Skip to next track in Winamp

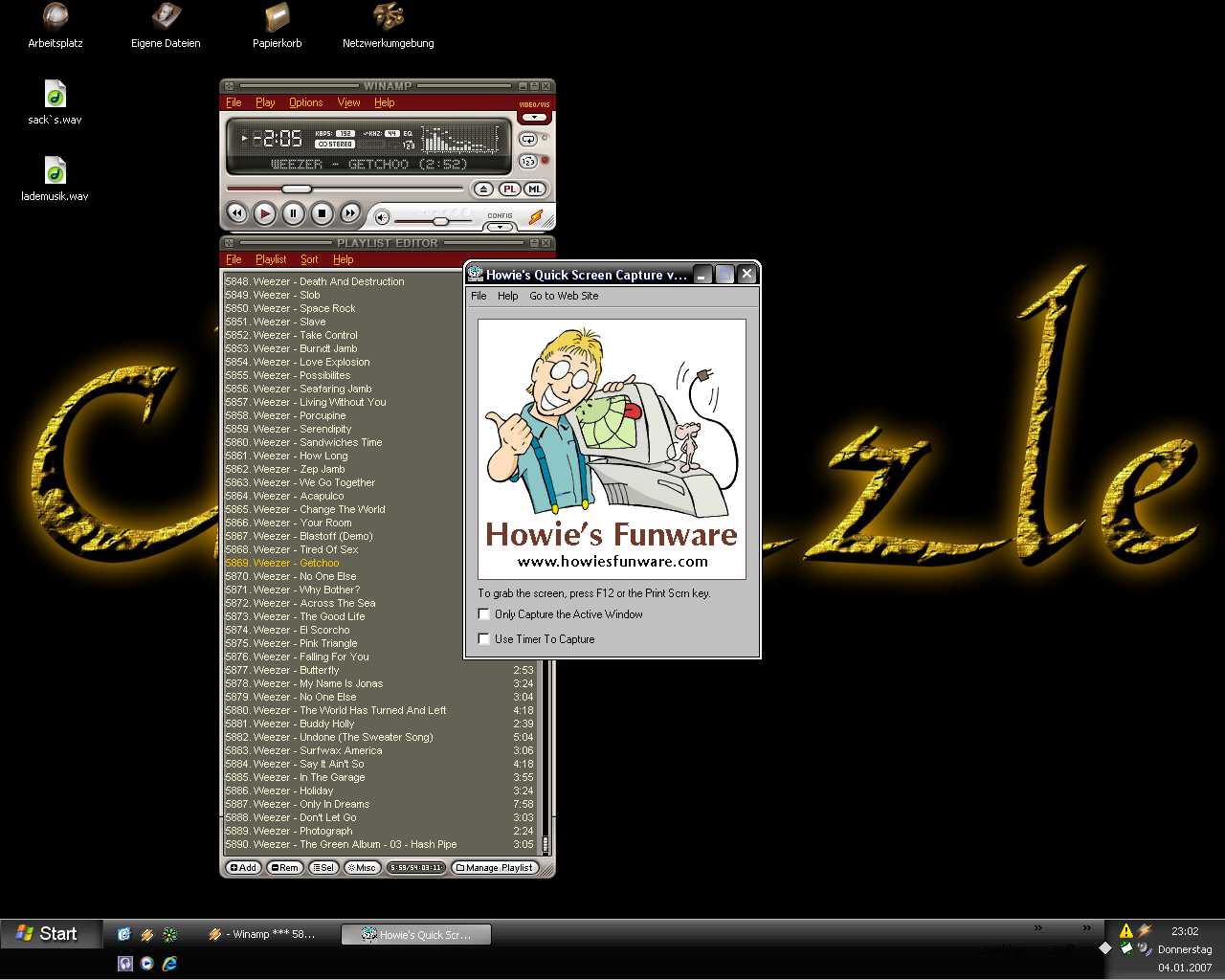350,213
